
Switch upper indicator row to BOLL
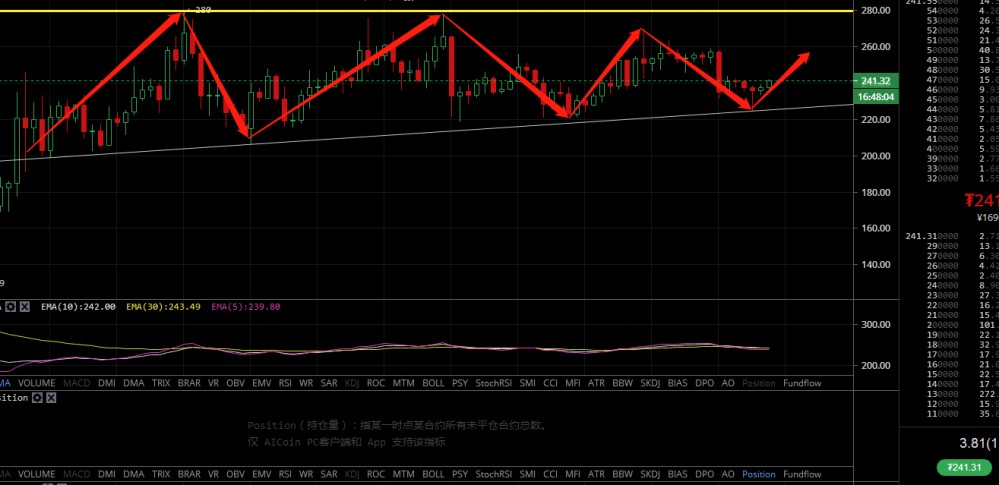433,383
